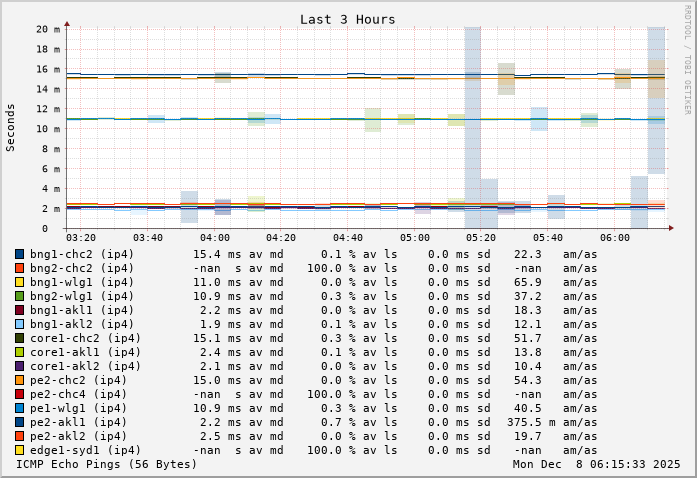Click the bng2-wlg1 green legend swatch
The height and width of the screenshot is (478, 697).
(x=19, y=296)
